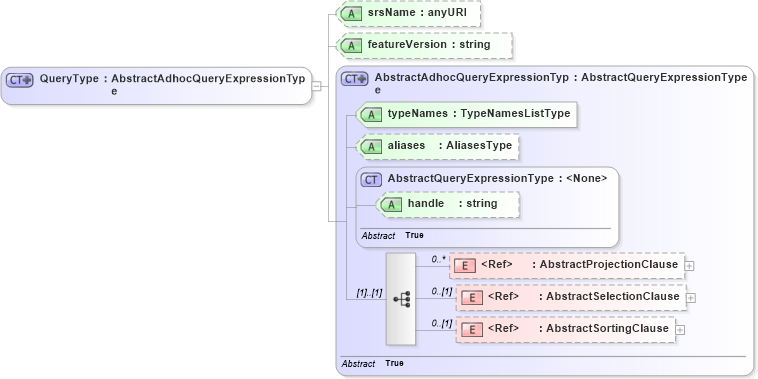Screen dimensions: 758x379
Task: Expand the AbstractSortingClause element
Action: (x=680, y=330)
